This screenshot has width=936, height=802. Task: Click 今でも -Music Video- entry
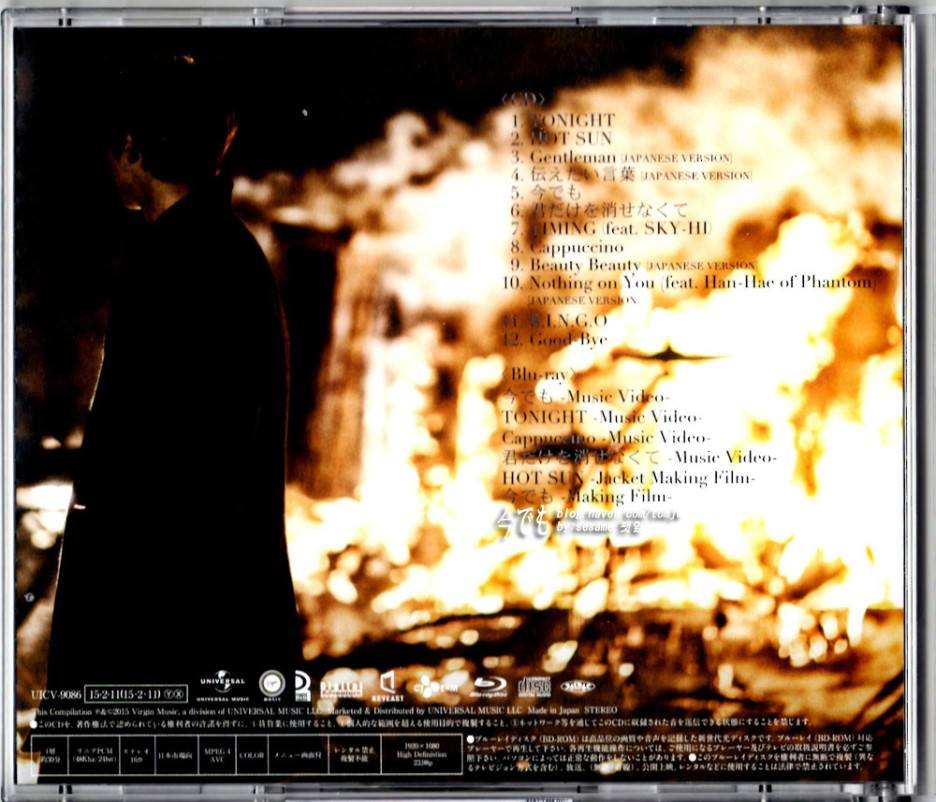pos(586,396)
